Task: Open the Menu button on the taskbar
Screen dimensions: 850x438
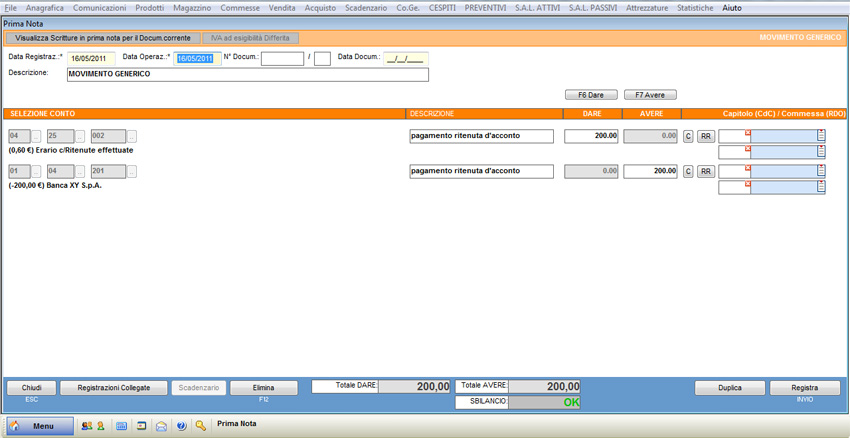Action: pos(40,425)
